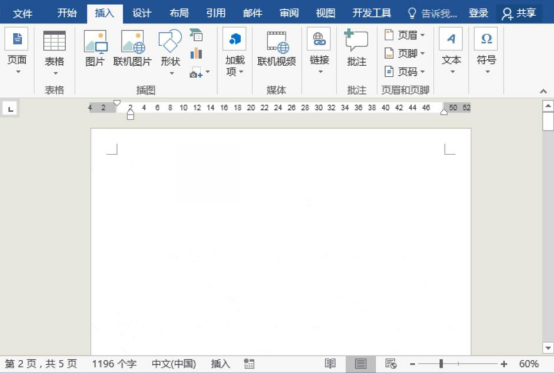Open dropdown arrow under 表格
554x373 pixels.
pos(55,73)
